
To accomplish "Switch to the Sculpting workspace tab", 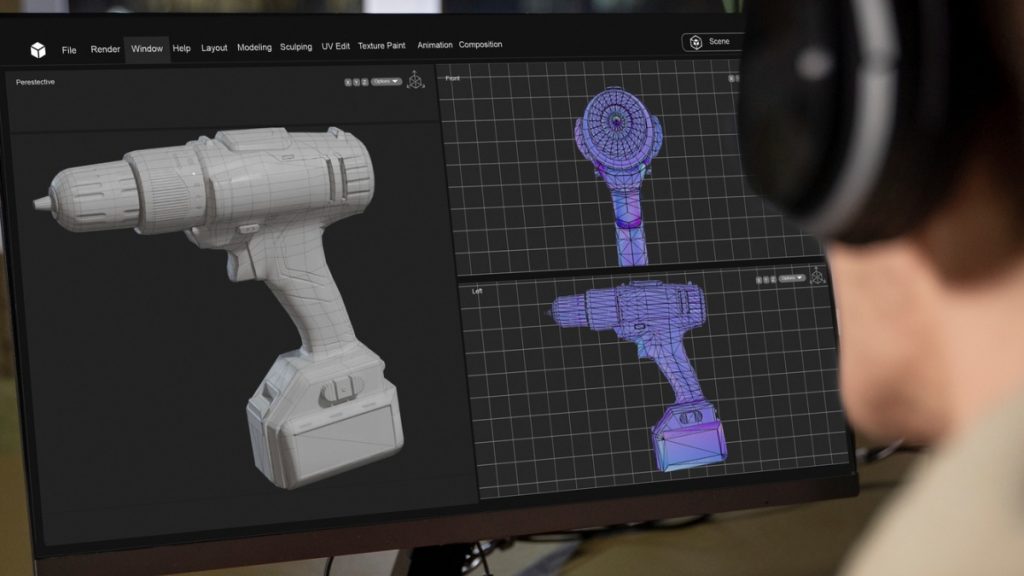I will 296,46.
